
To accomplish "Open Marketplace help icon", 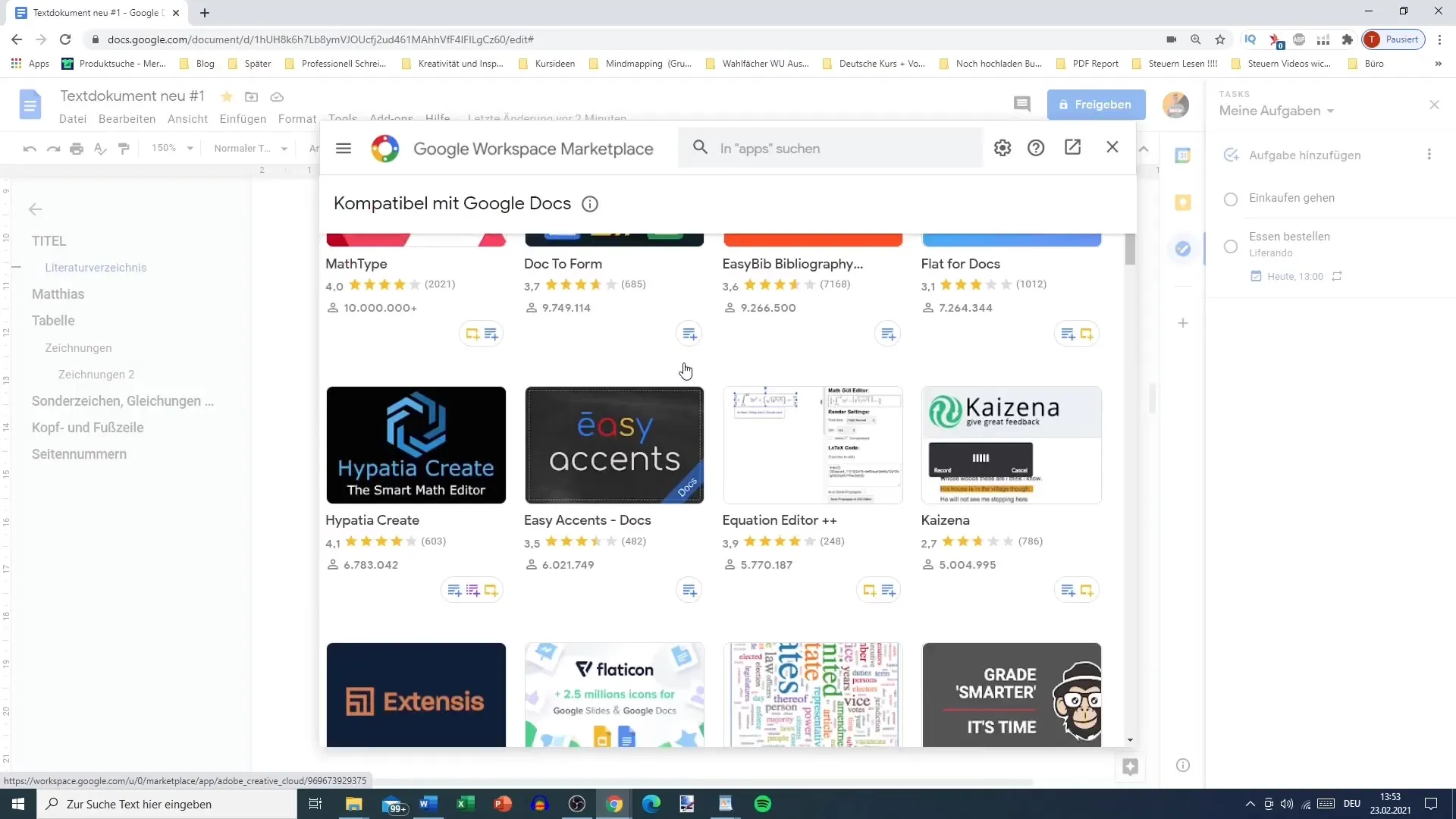I will tap(1036, 148).
